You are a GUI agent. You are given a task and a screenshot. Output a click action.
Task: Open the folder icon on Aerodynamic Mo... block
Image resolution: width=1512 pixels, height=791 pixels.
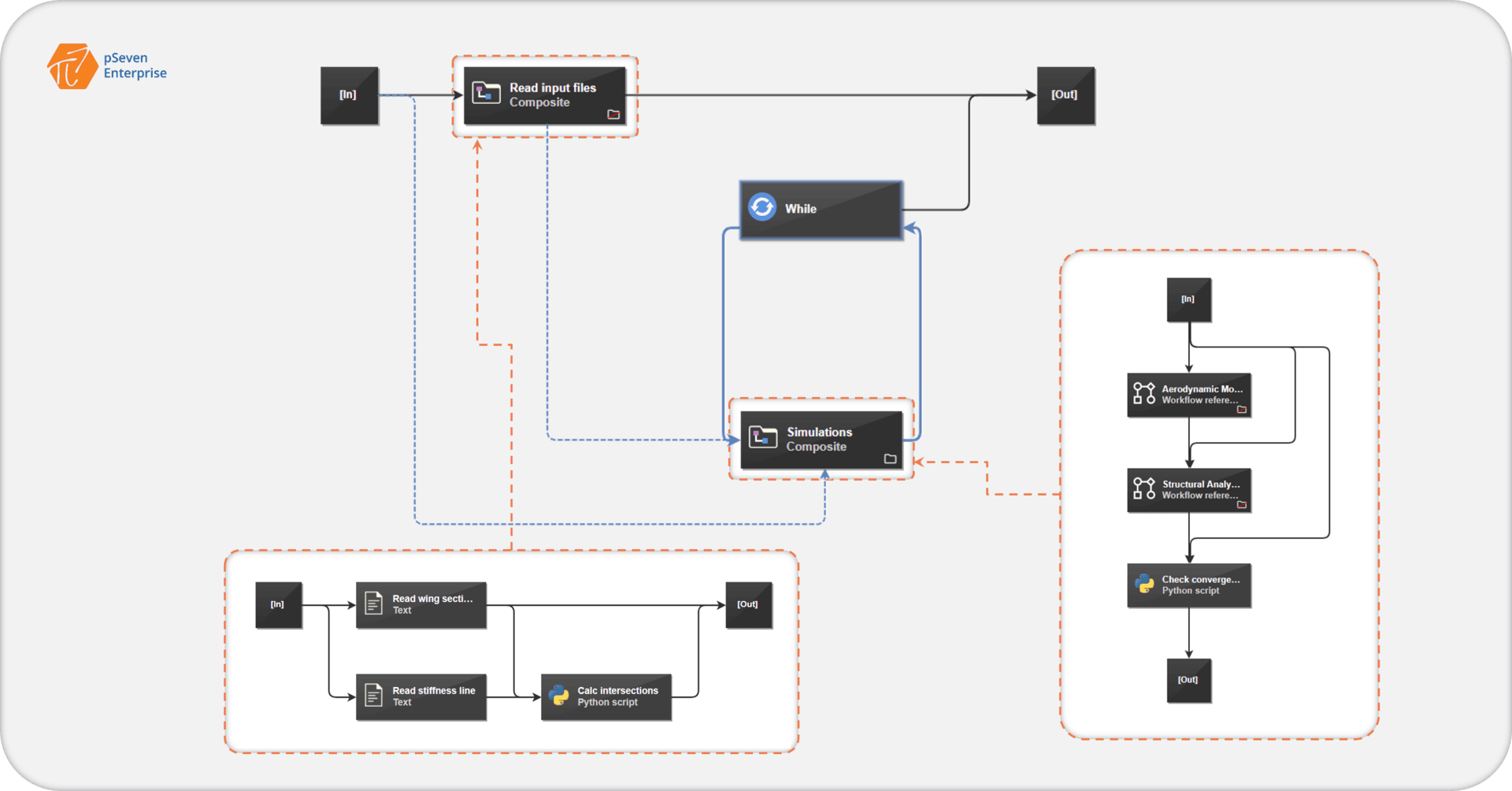[x=1242, y=410]
